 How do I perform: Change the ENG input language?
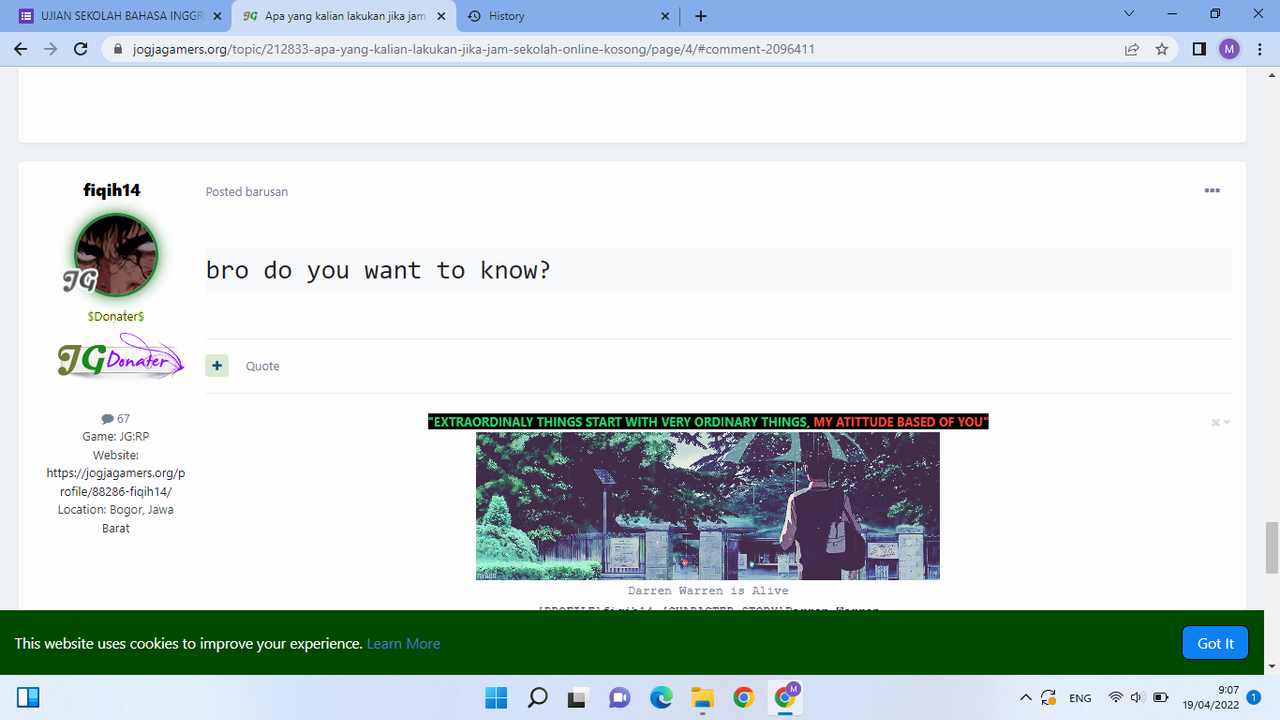[x=1080, y=698]
